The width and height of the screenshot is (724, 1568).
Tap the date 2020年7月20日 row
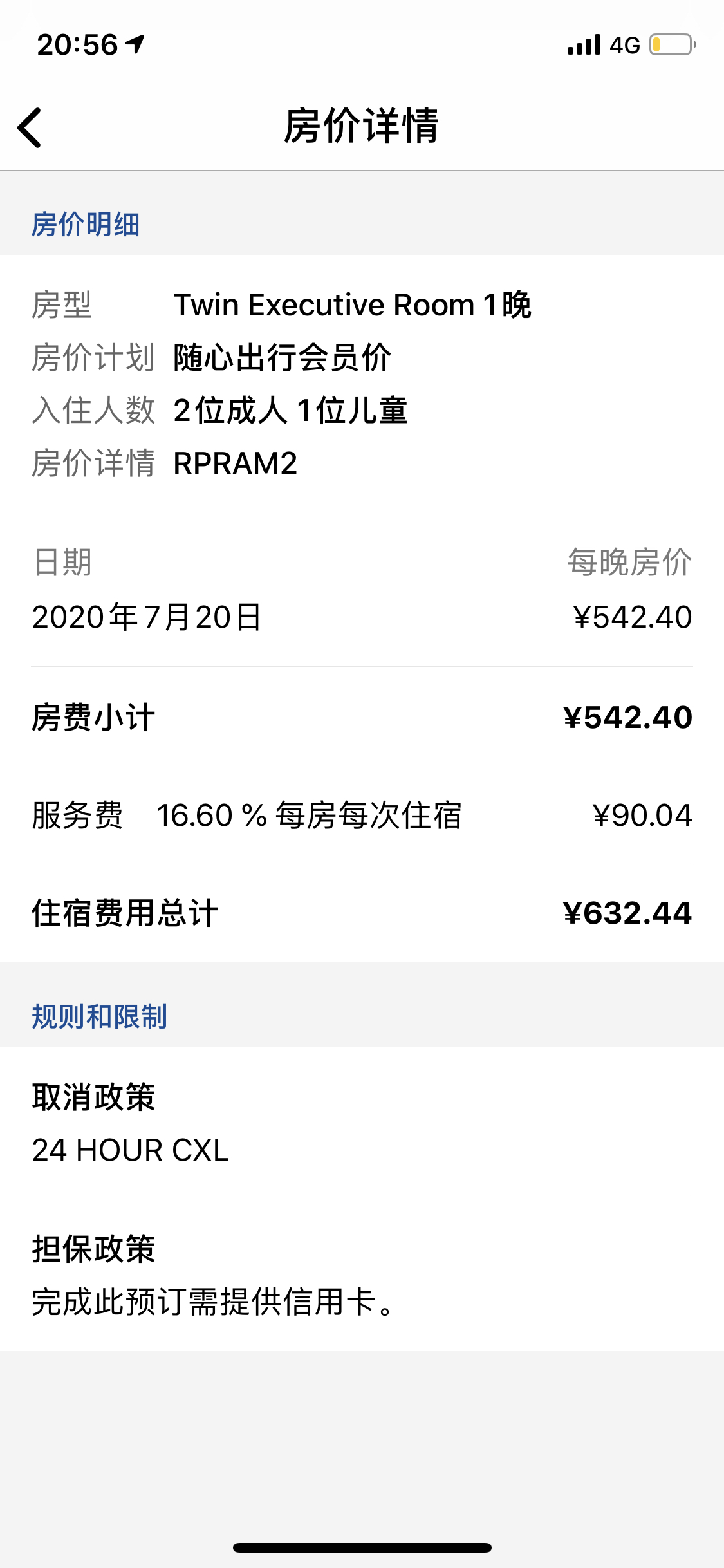[362, 617]
